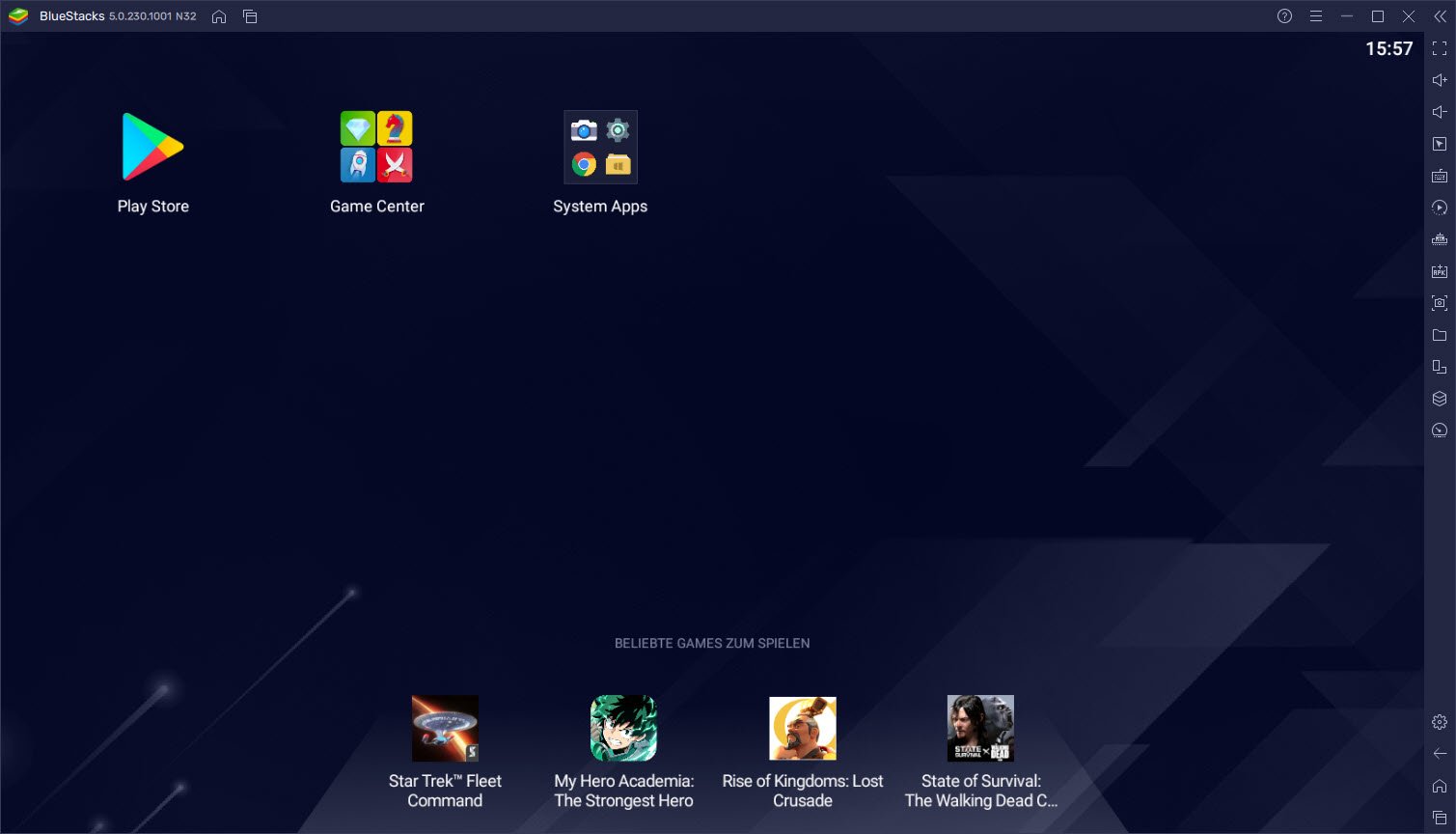Toggle full screen mode in the sidebar

tap(1440, 48)
